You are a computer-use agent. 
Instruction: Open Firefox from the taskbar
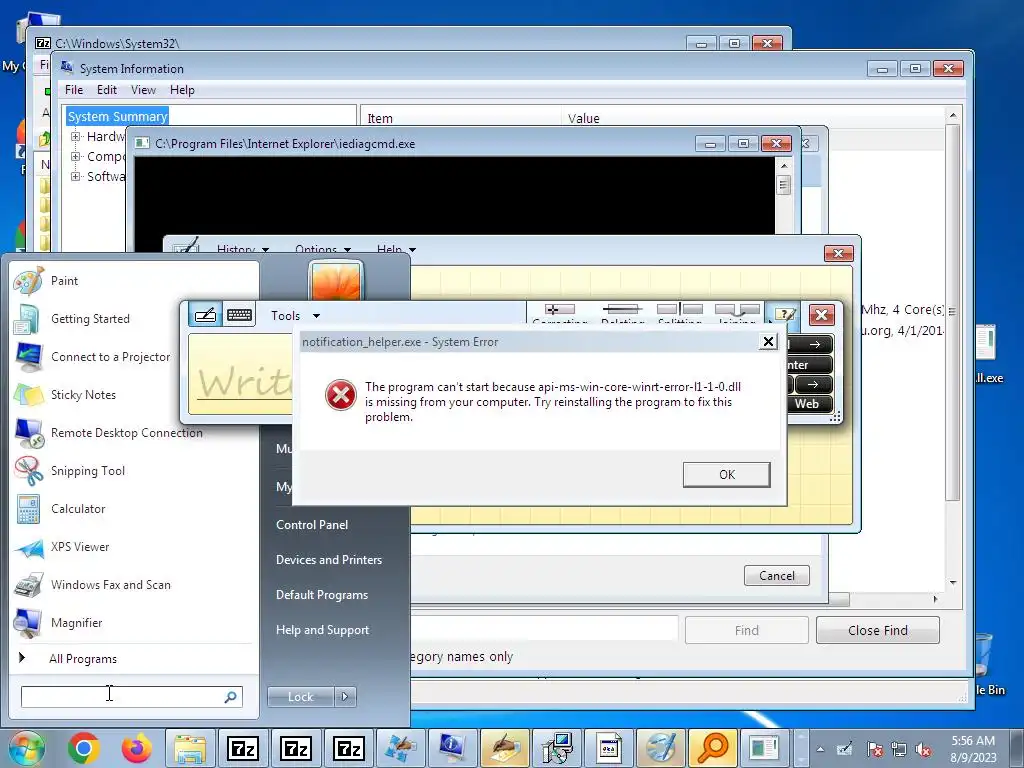click(136, 748)
